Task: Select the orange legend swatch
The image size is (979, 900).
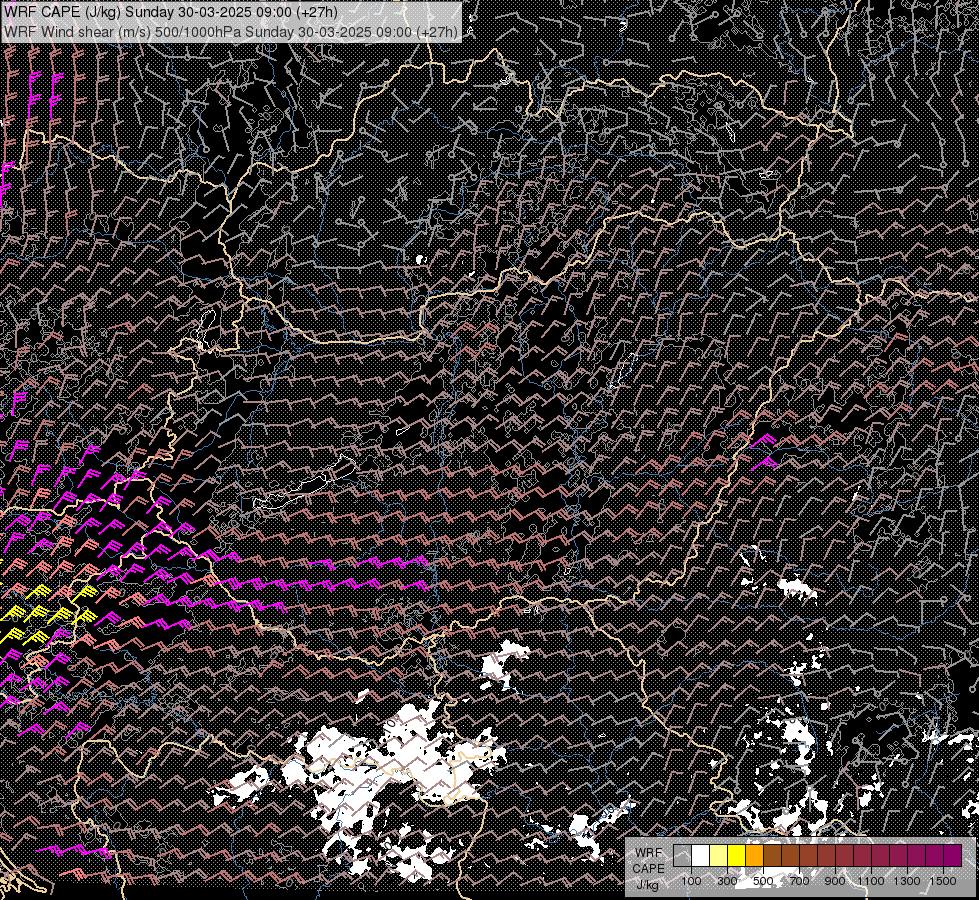Action: click(x=754, y=855)
